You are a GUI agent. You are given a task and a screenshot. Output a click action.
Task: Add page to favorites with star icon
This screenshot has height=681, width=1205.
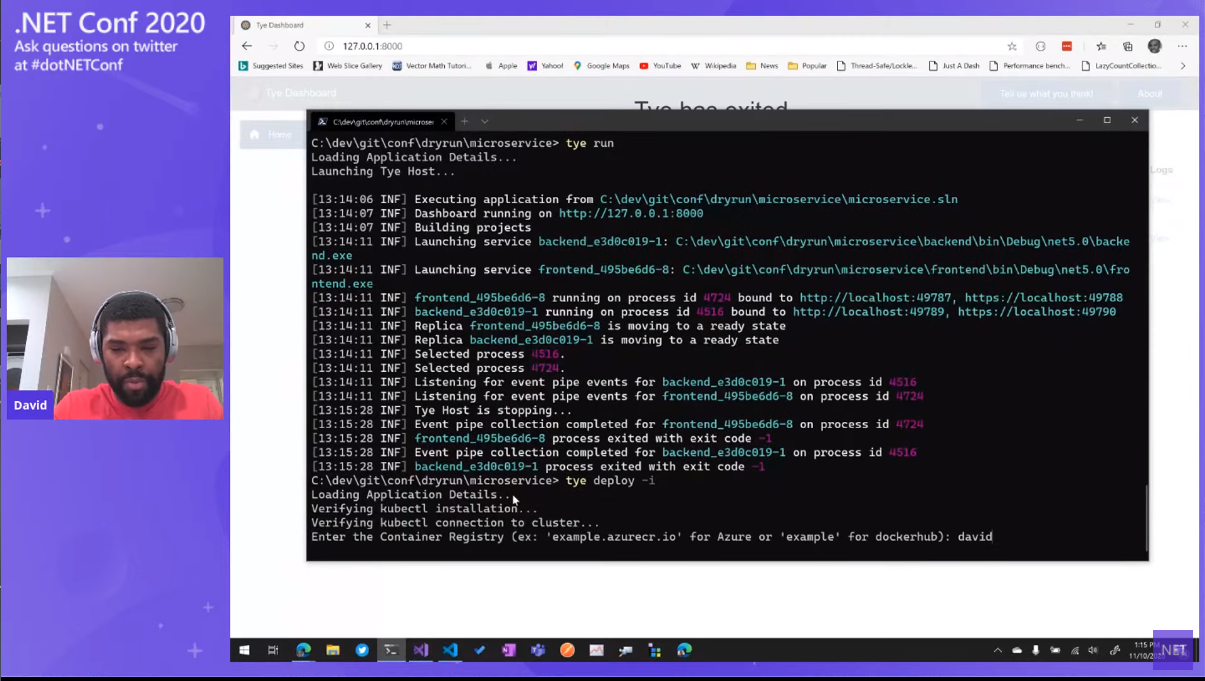(1012, 46)
